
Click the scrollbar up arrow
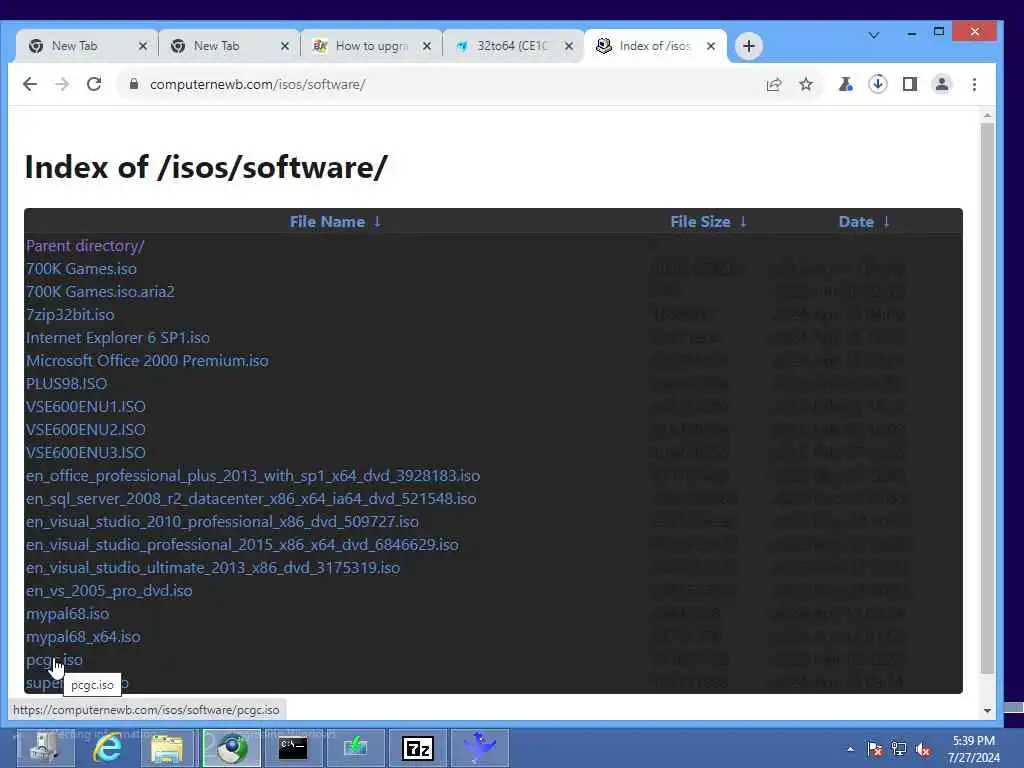point(987,116)
